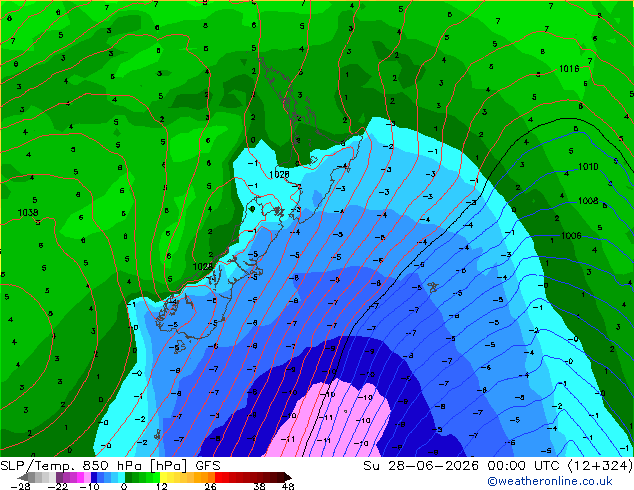
Task: Click the 1038 high pressure label
Action: click(x=28, y=213)
